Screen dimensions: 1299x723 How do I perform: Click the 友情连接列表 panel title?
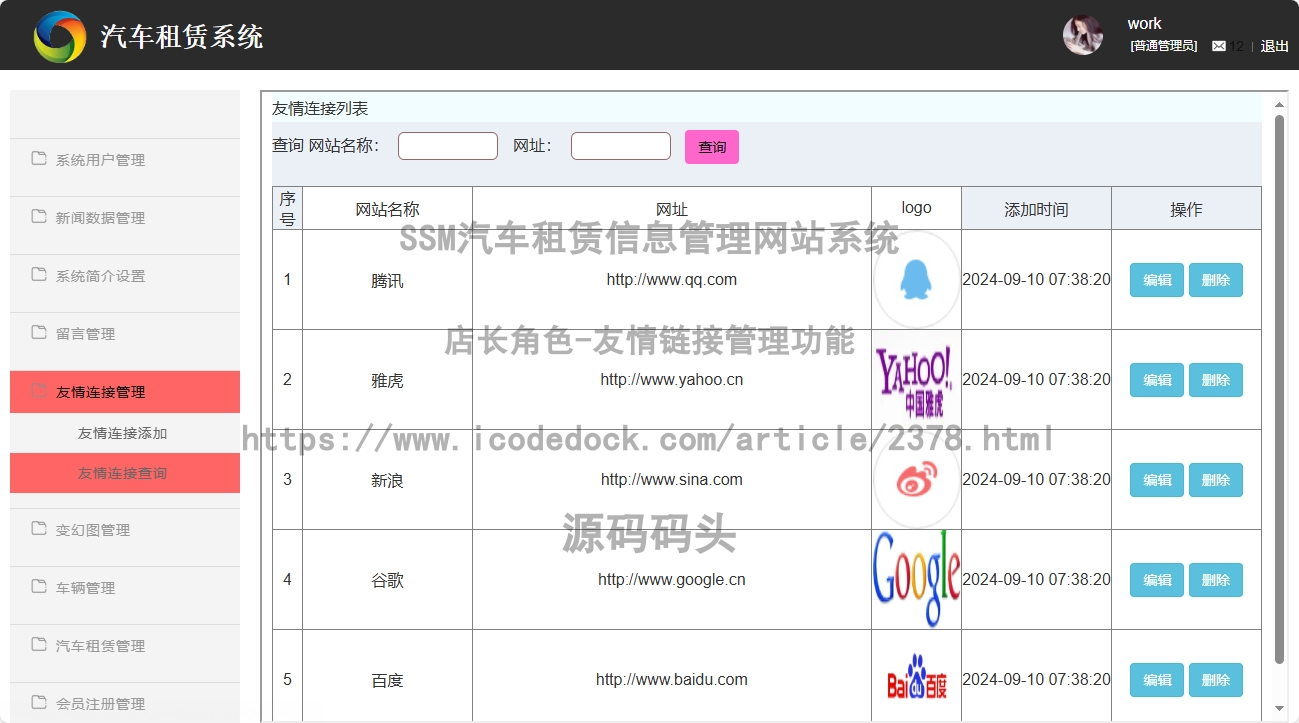[x=320, y=108]
